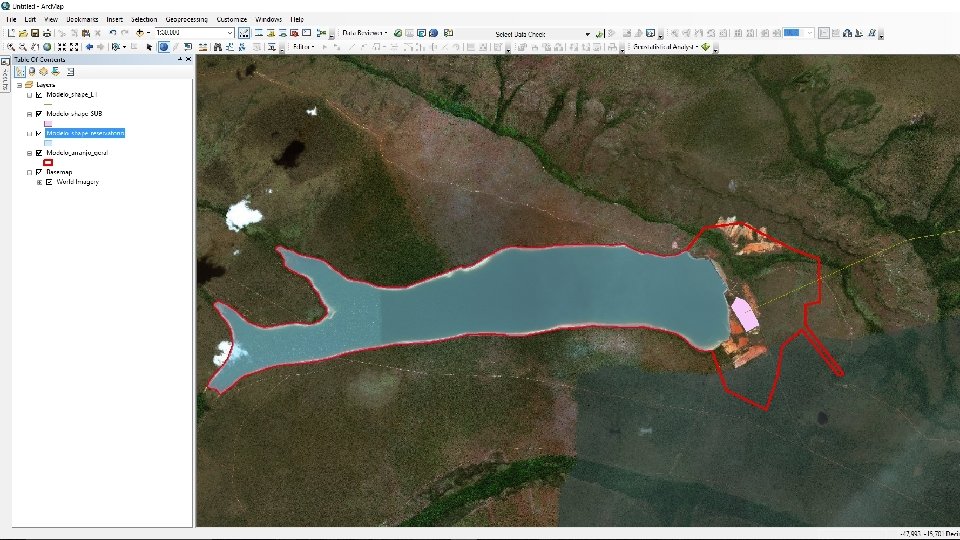Open the docked Results tab
Image resolution: width=960 pixels, height=540 pixels.
pos(5,75)
